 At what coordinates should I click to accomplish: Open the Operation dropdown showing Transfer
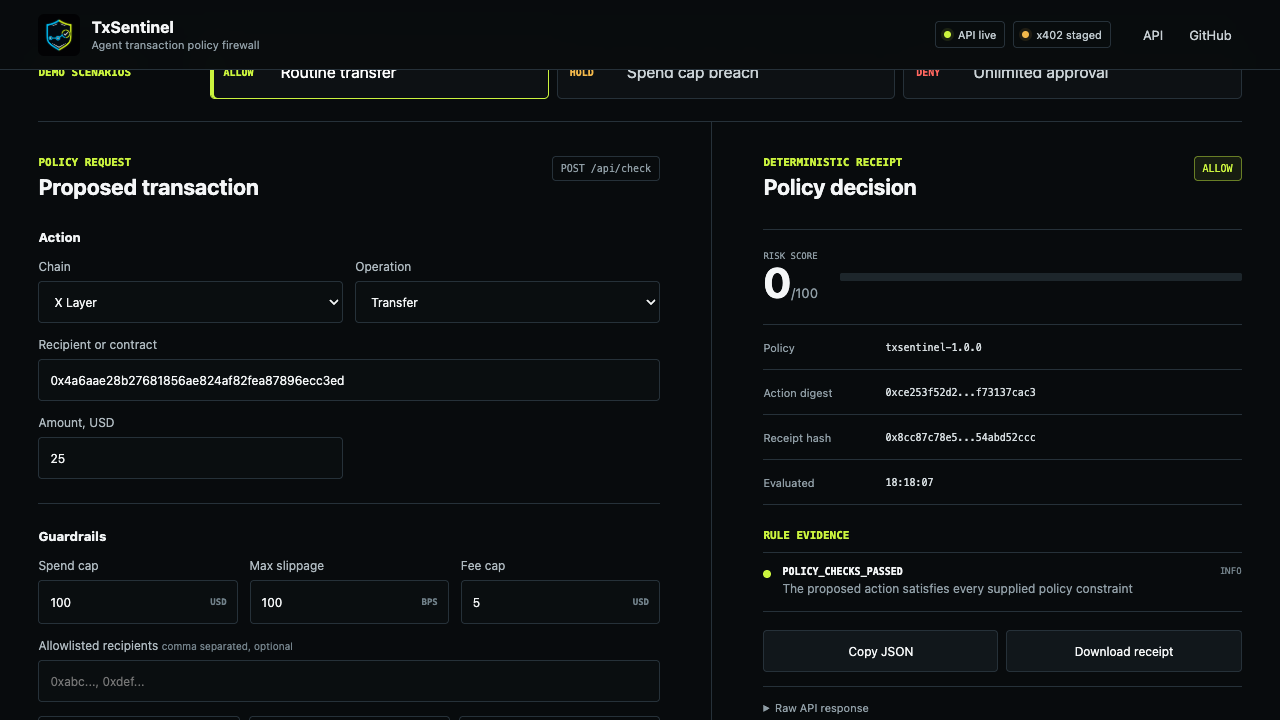(507, 302)
